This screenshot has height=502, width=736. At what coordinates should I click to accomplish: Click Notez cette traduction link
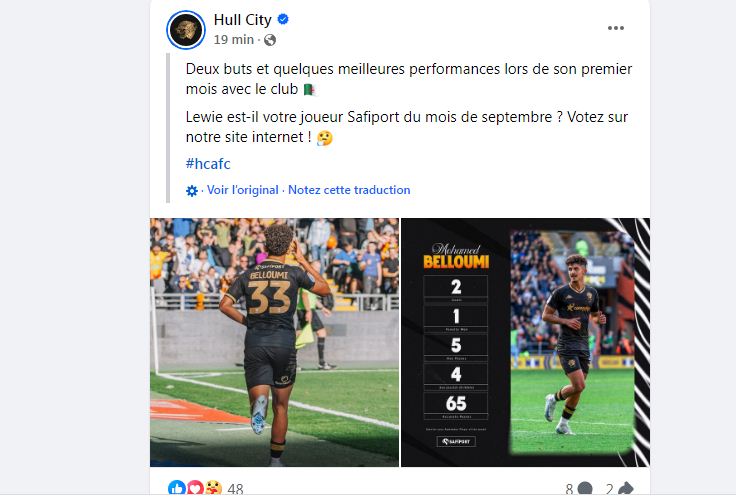pos(349,190)
